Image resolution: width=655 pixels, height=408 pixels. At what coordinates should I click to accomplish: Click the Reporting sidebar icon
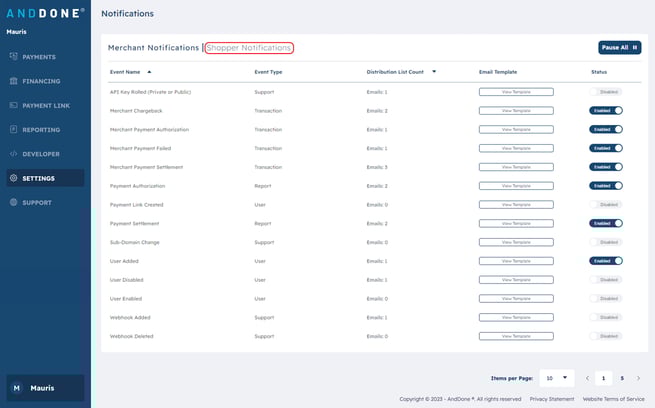13,129
